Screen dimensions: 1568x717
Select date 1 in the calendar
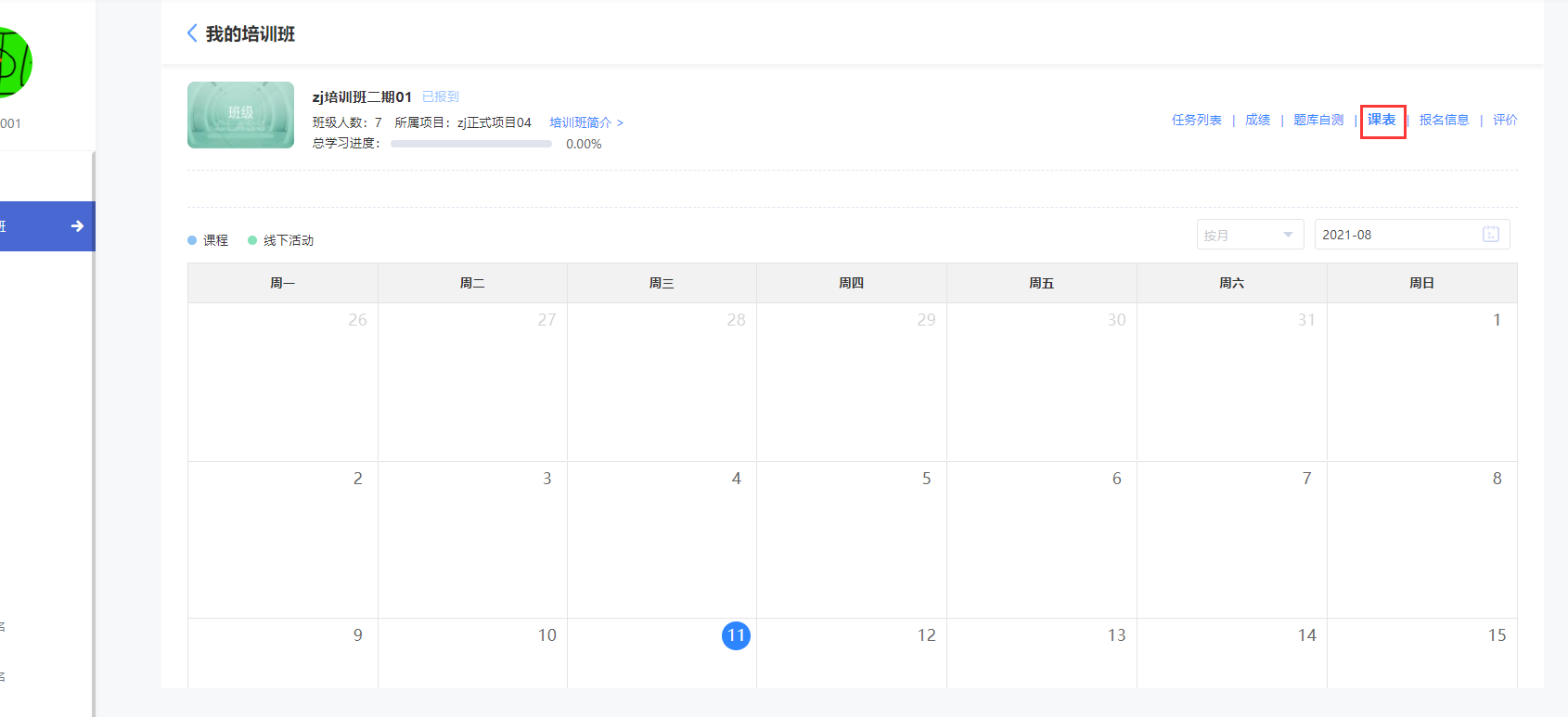1497,320
